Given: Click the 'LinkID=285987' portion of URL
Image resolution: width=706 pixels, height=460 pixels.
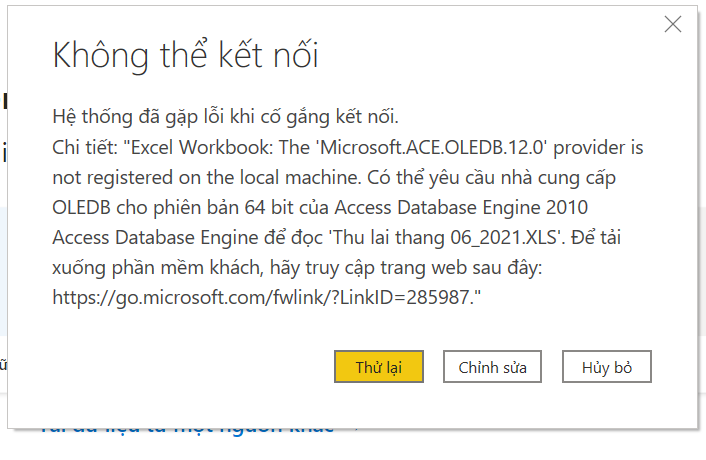Looking at the screenshot, I should (x=405, y=297).
